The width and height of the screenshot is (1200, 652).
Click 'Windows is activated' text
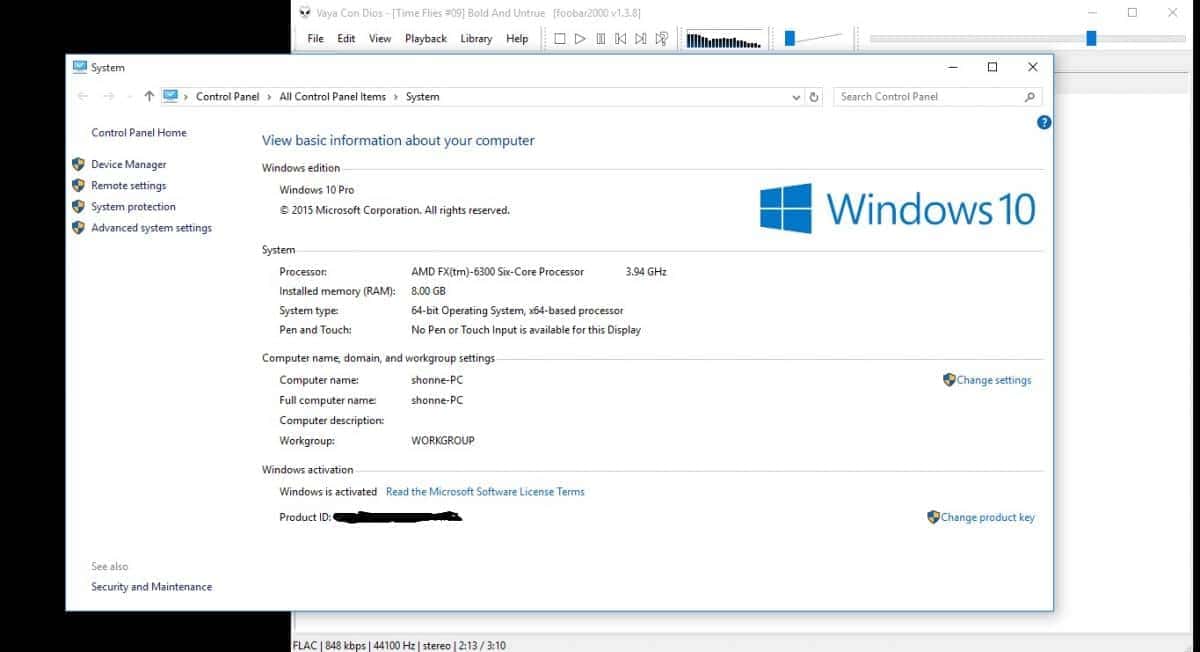(x=328, y=492)
